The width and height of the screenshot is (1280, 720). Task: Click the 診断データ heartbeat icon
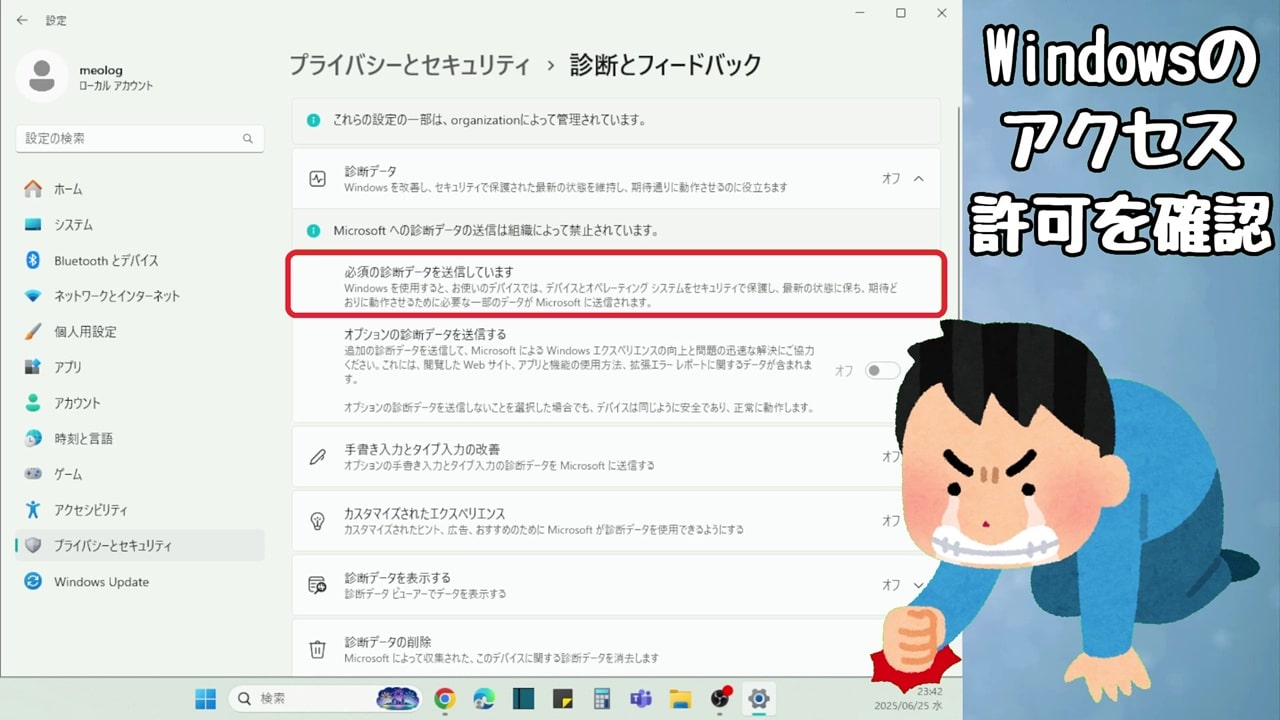pos(318,179)
